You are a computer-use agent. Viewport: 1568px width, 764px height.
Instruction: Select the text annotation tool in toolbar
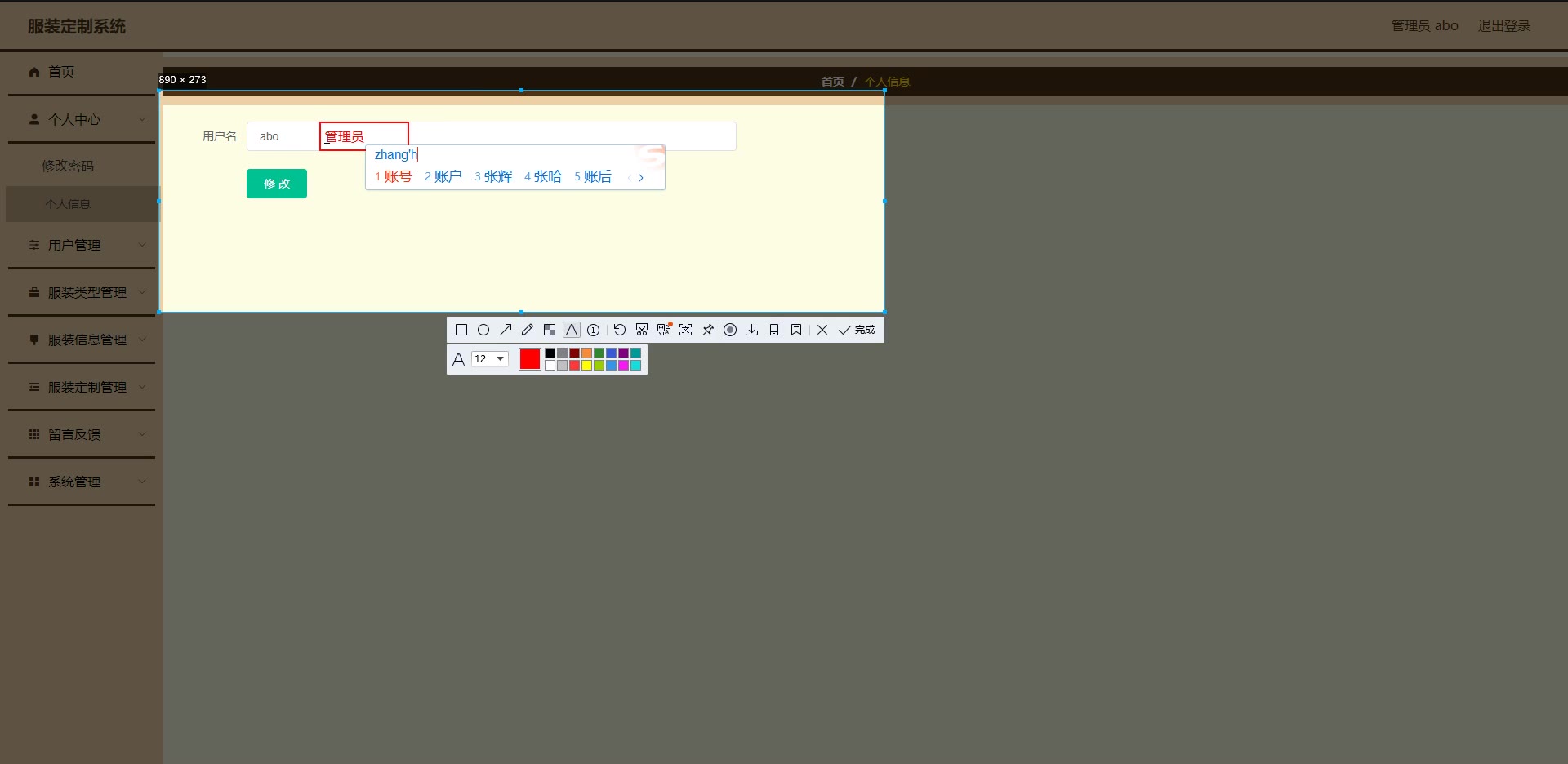click(572, 330)
